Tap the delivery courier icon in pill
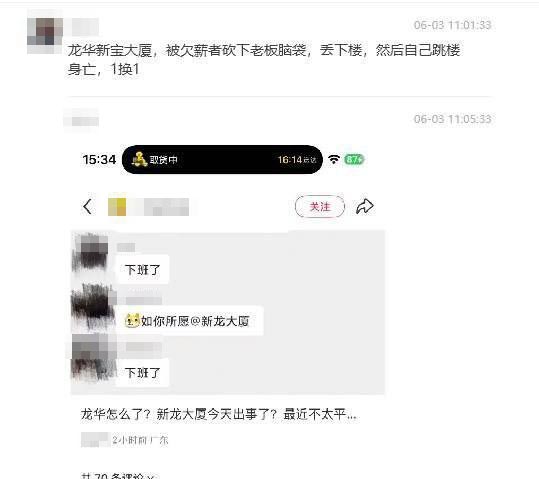 139,160
